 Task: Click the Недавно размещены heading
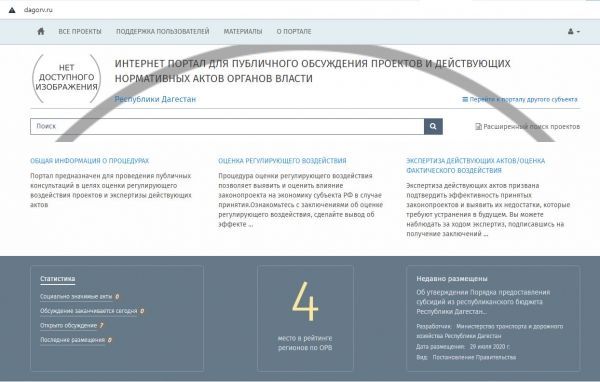point(452,279)
